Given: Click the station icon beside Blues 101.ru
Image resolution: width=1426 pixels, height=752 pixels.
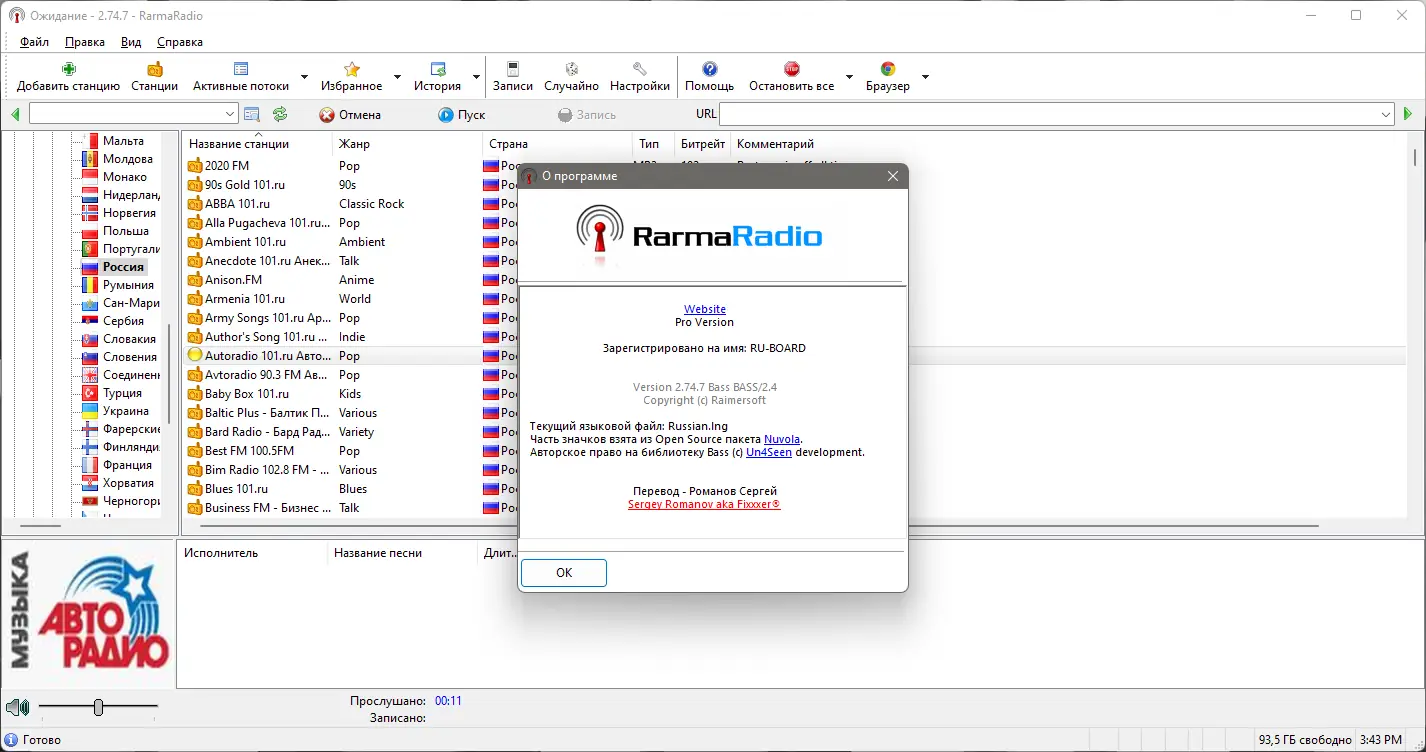Looking at the screenshot, I should click(195, 489).
